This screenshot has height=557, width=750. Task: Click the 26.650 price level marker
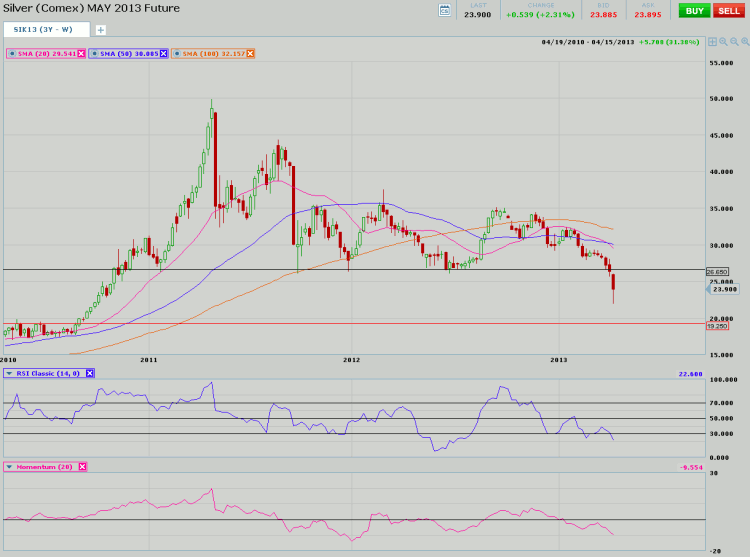pyautogui.click(x=718, y=271)
